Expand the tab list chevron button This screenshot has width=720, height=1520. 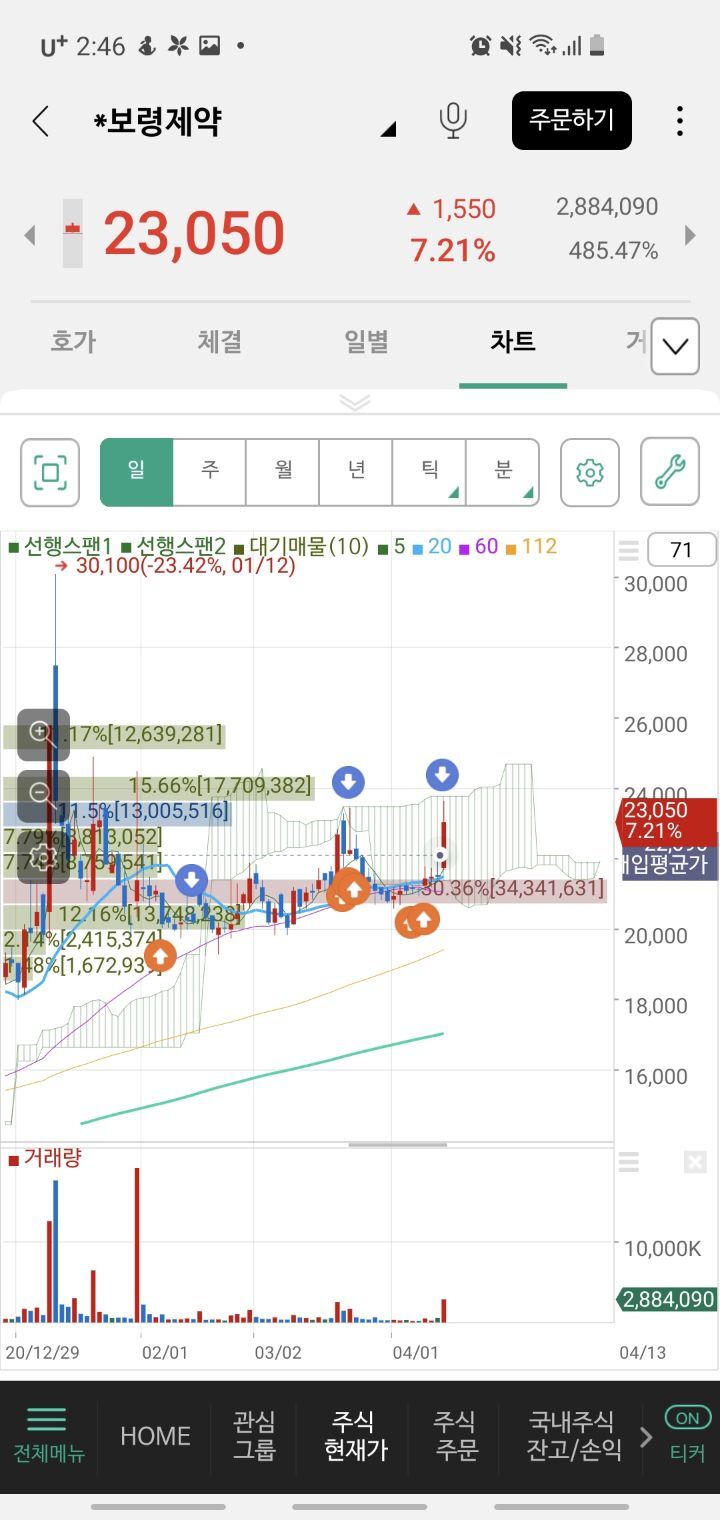pos(675,347)
